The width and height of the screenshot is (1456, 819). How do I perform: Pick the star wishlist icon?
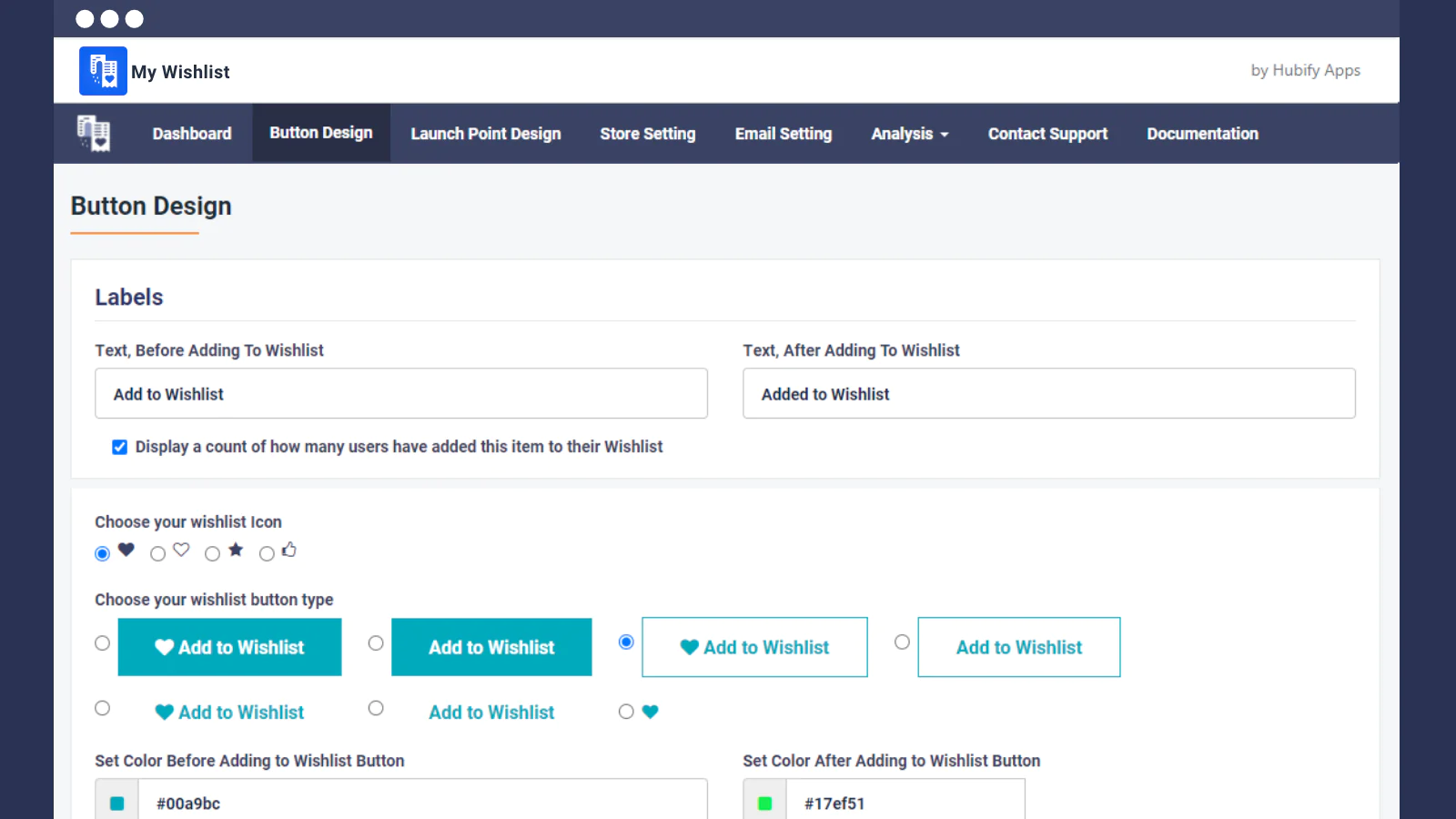[213, 553]
